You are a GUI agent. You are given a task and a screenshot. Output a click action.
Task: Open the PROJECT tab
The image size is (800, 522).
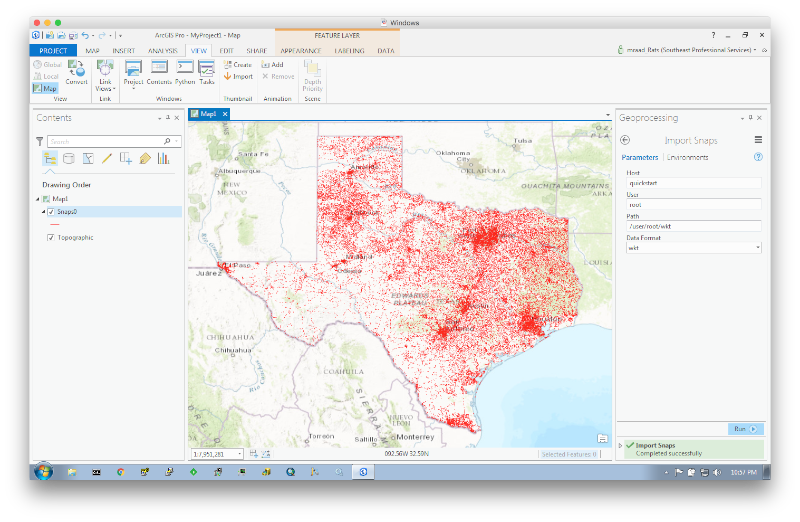point(53,51)
